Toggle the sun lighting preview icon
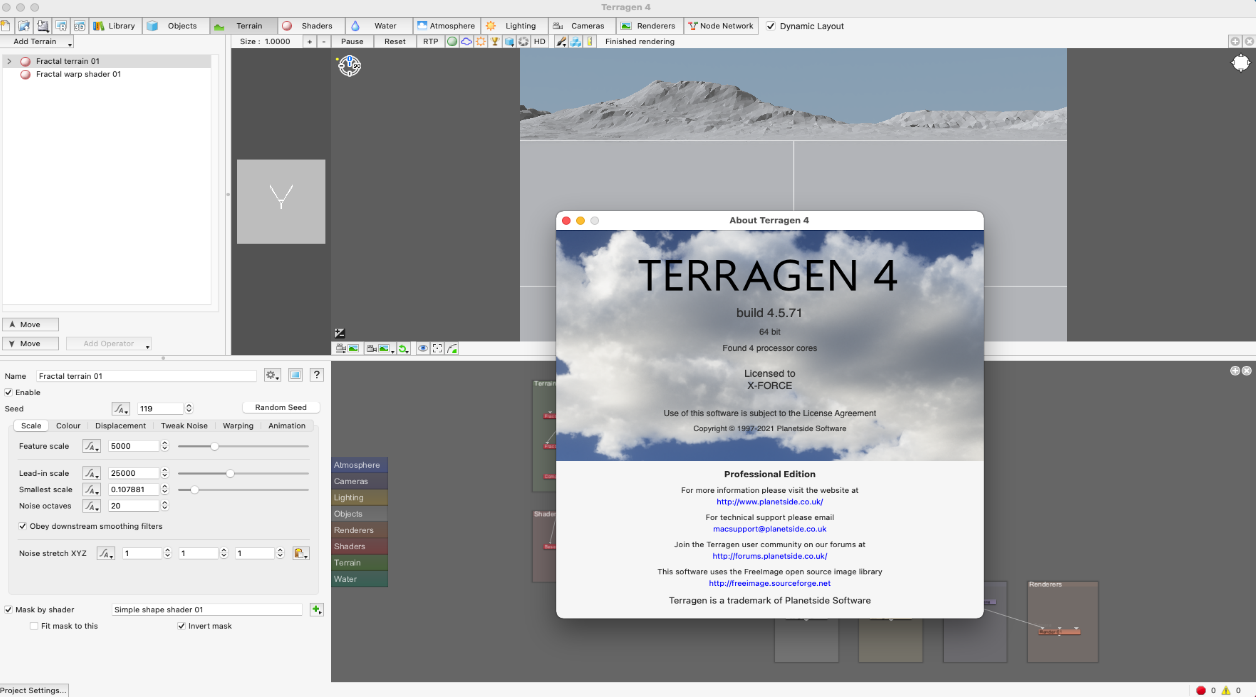The image size is (1256, 697). pos(480,42)
